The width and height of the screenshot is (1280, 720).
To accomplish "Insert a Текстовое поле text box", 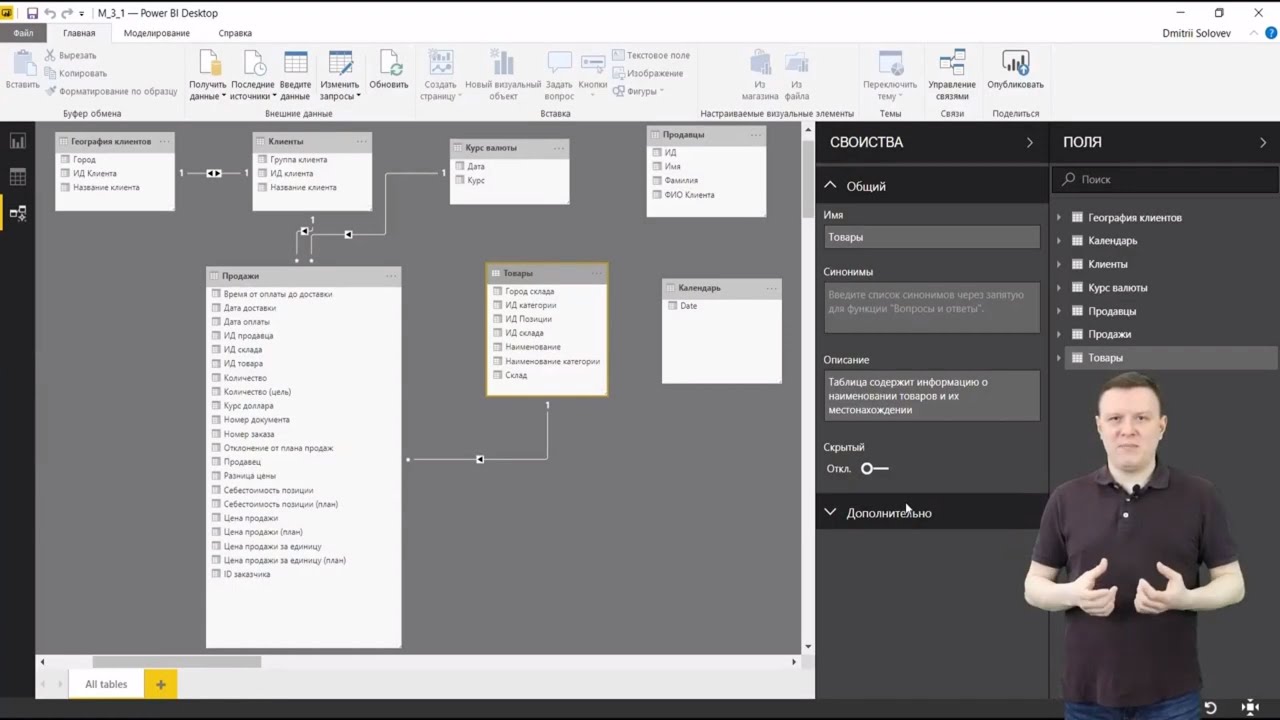I will (x=651, y=55).
